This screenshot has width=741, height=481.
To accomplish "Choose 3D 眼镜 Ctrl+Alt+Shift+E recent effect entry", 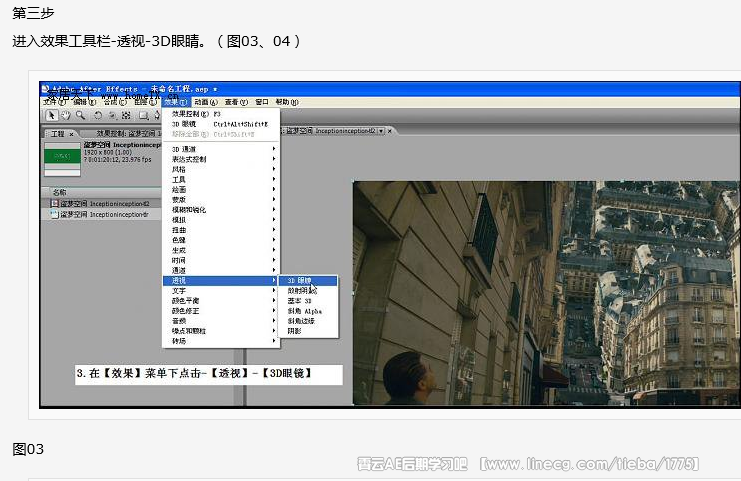I will 221,124.
